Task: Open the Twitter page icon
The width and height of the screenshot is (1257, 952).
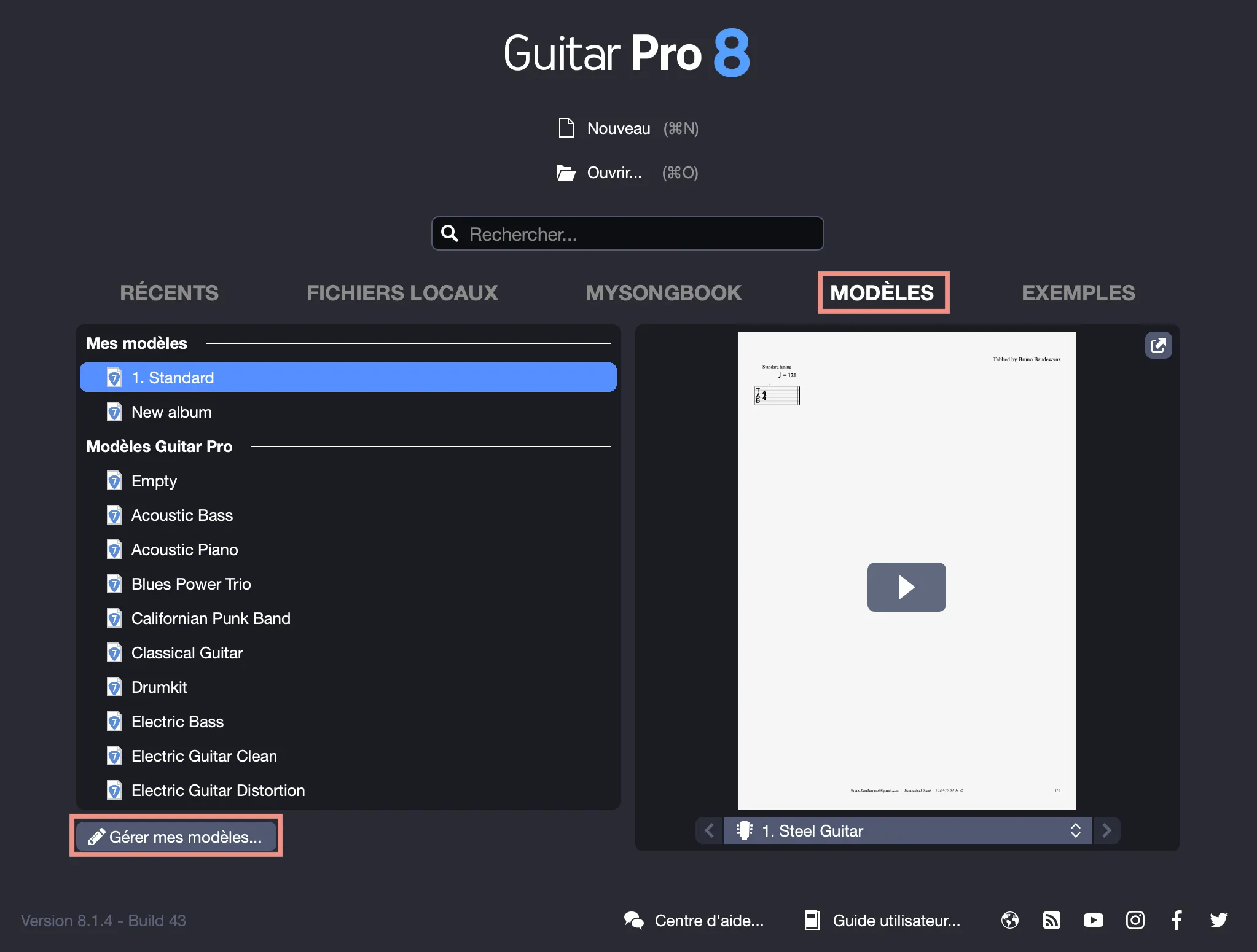Action: (x=1218, y=920)
